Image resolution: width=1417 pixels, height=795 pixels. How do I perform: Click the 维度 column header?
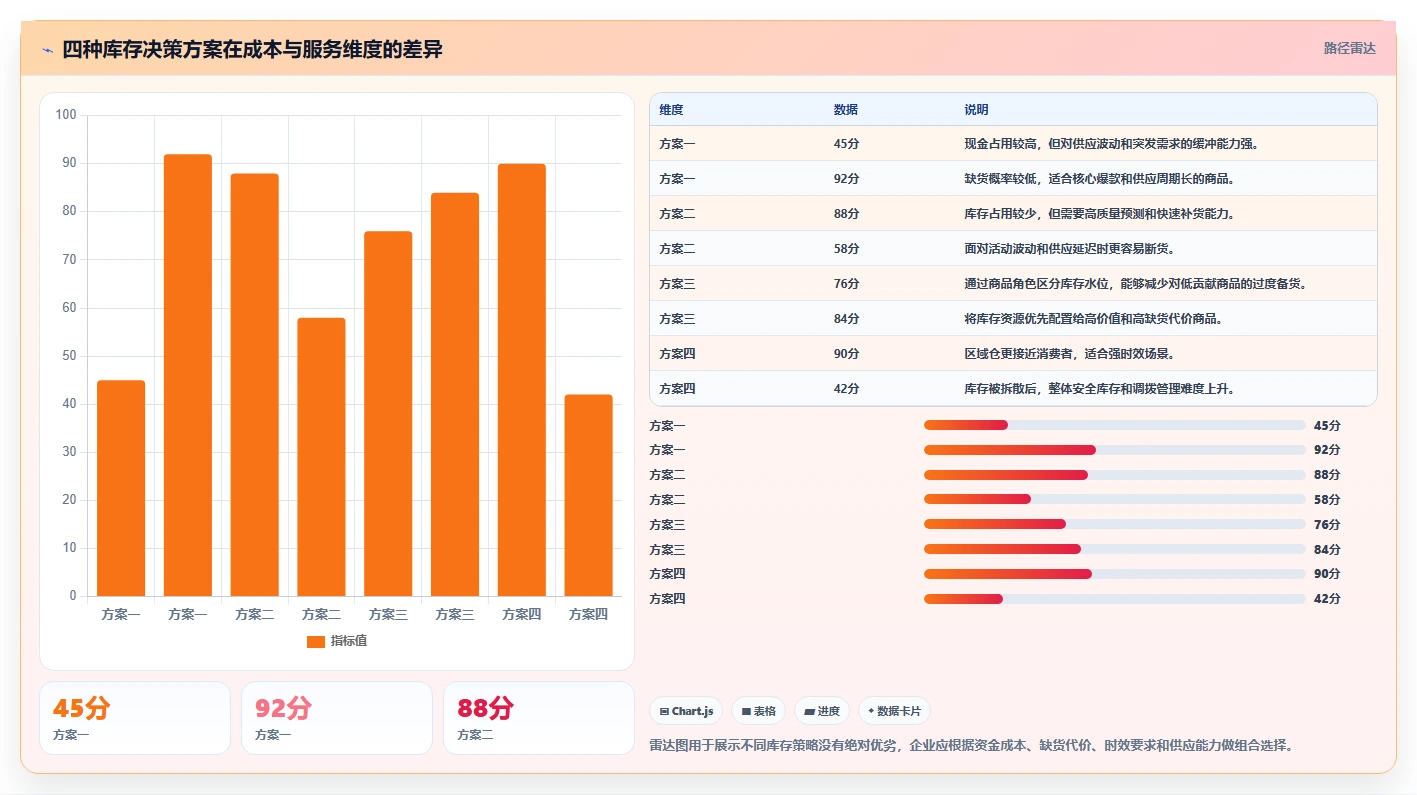pyautogui.click(x=671, y=110)
